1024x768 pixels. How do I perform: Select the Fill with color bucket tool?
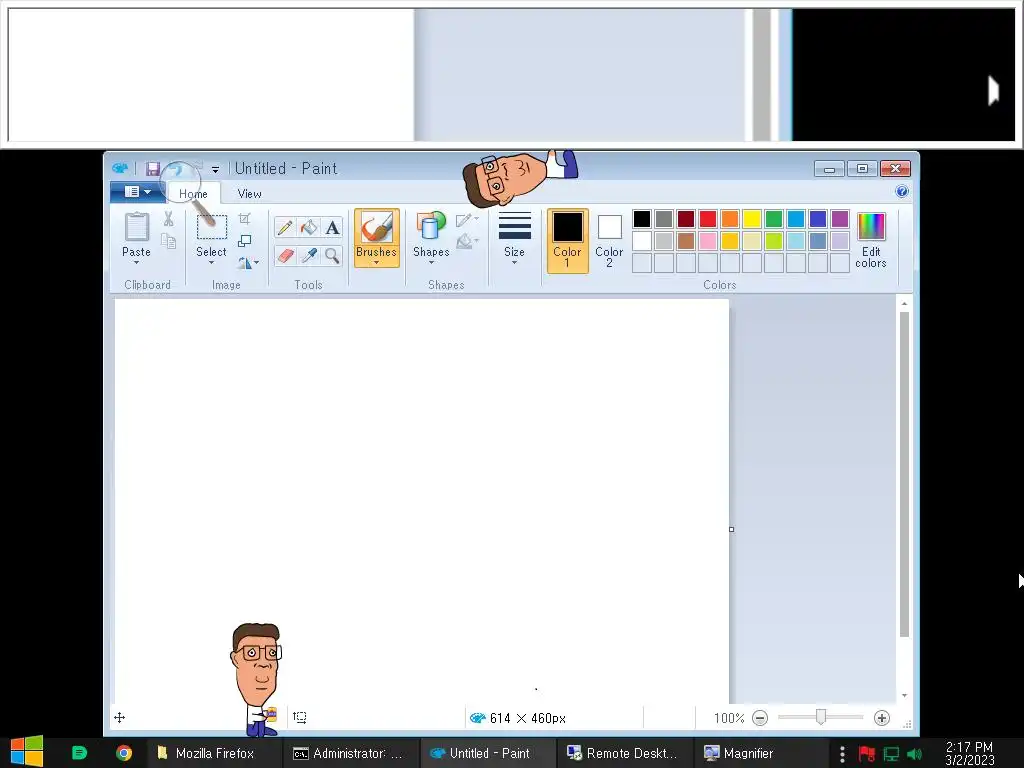point(309,227)
